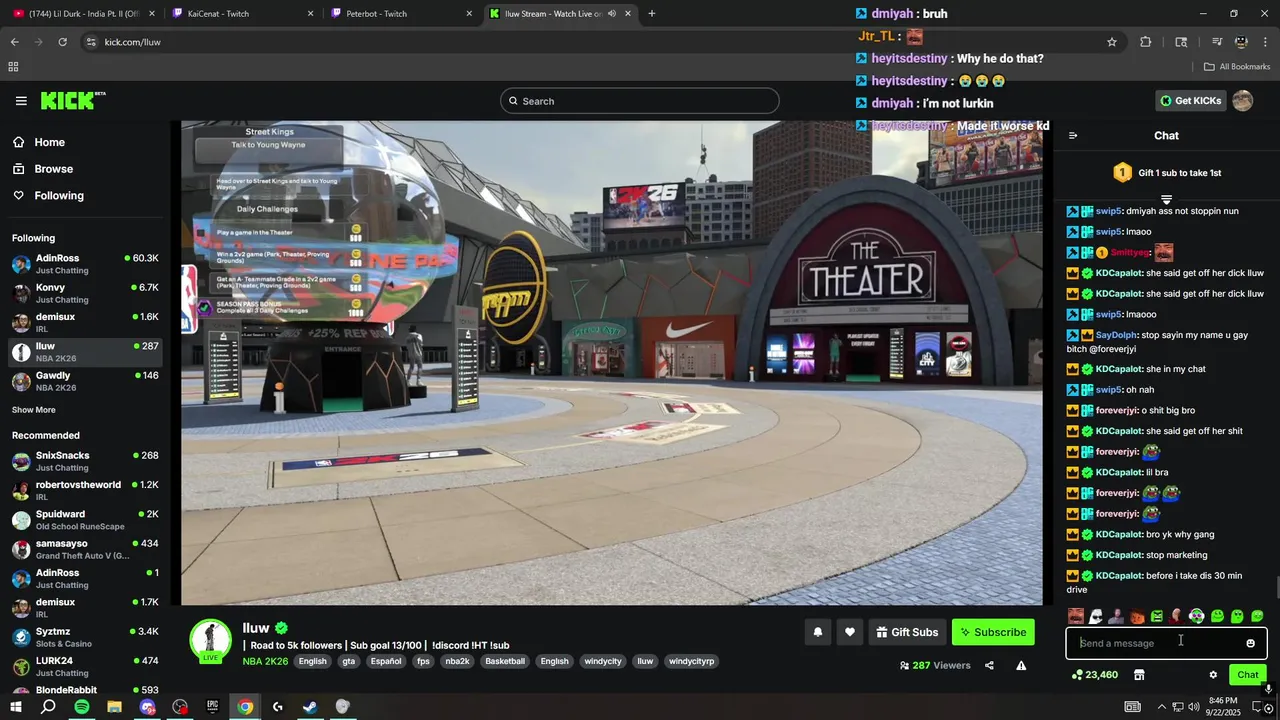Expand Show More under Following
Image resolution: width=1280 pixels, height=720 pixels.
pos(34,410)
